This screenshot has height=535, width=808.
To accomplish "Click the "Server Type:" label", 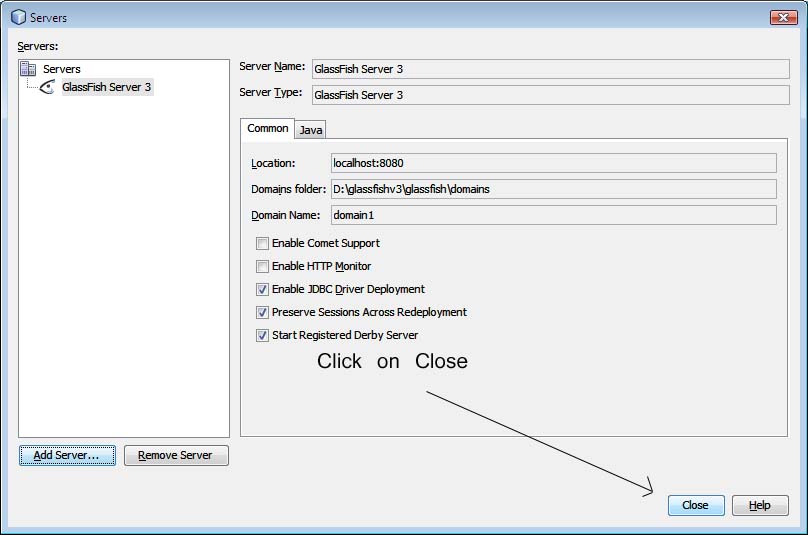I will pos(271,92).
